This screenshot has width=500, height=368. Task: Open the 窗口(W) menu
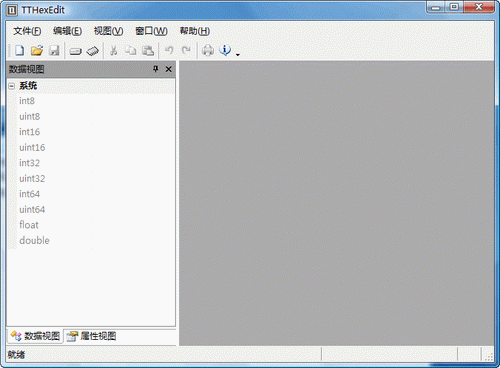(x=151, y=31)
